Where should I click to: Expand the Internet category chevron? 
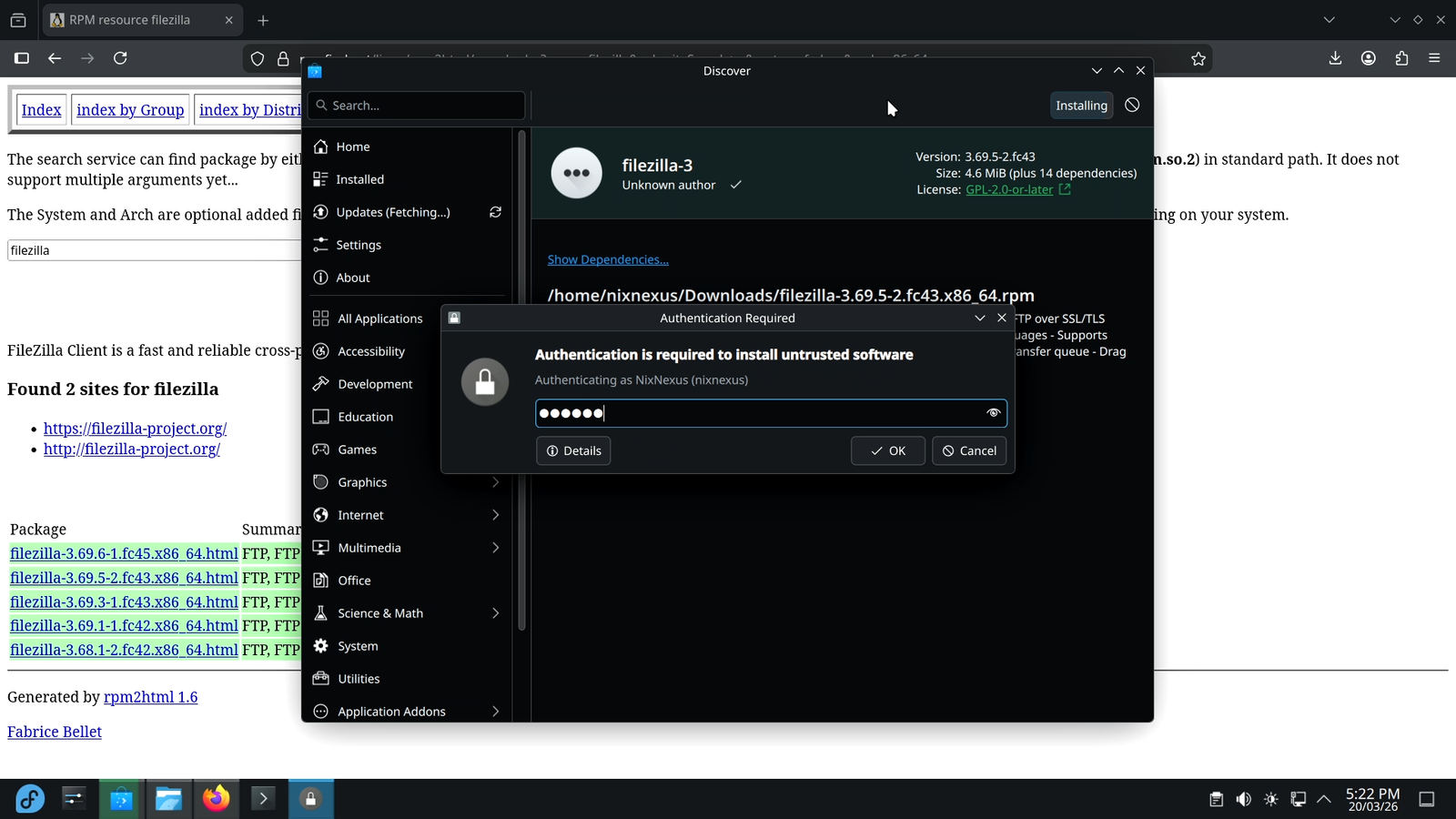pyautogui.click(x=496, y=515)
